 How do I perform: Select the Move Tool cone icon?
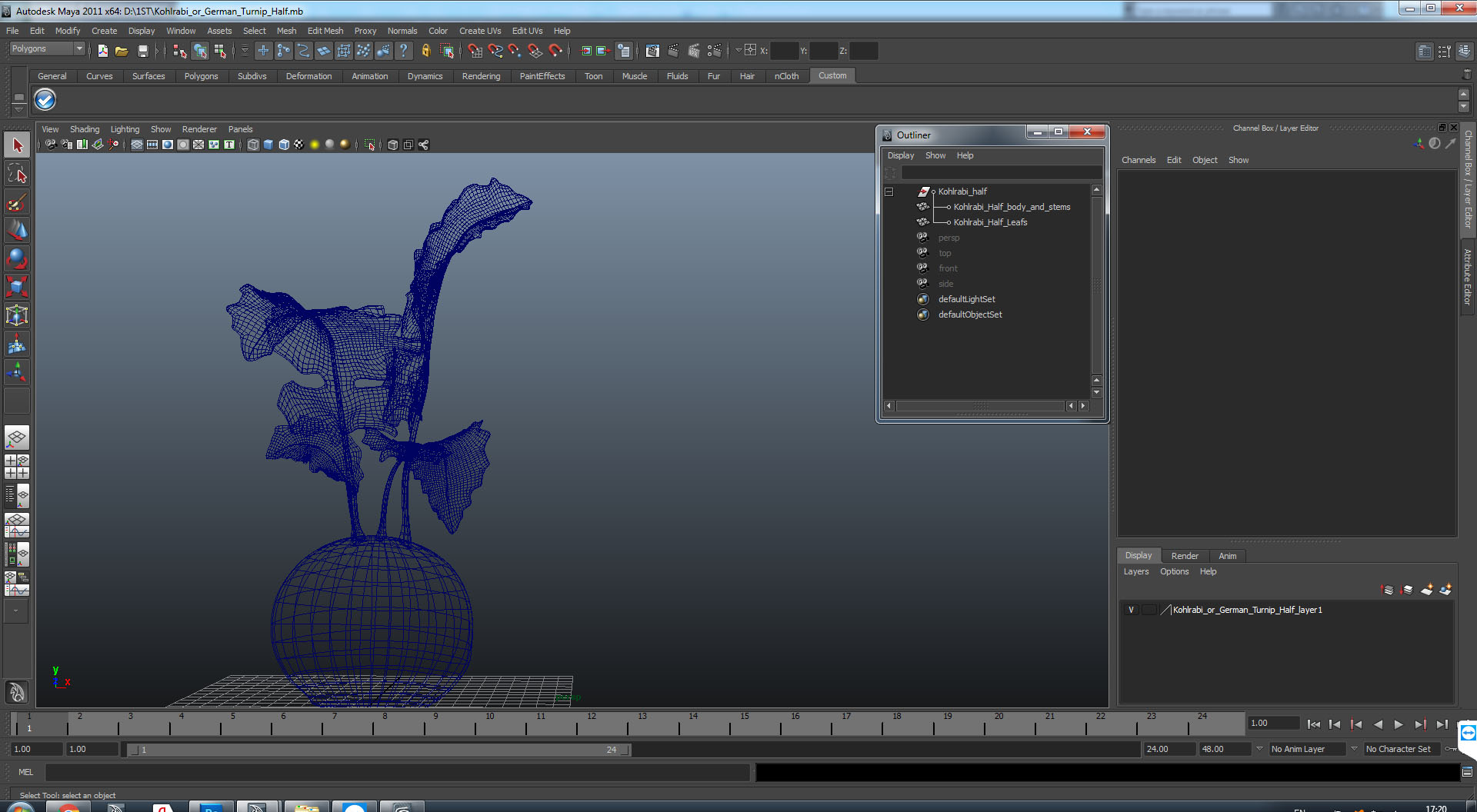tap(17, 230)
